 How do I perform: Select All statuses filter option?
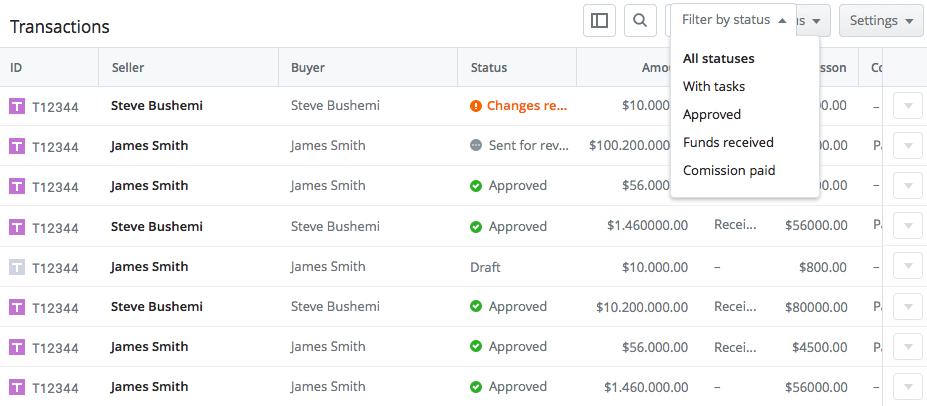pos(718,59)
